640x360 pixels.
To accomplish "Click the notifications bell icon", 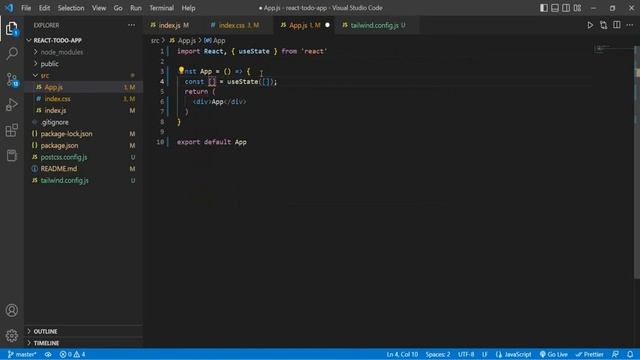I will [x=630, y=354].
